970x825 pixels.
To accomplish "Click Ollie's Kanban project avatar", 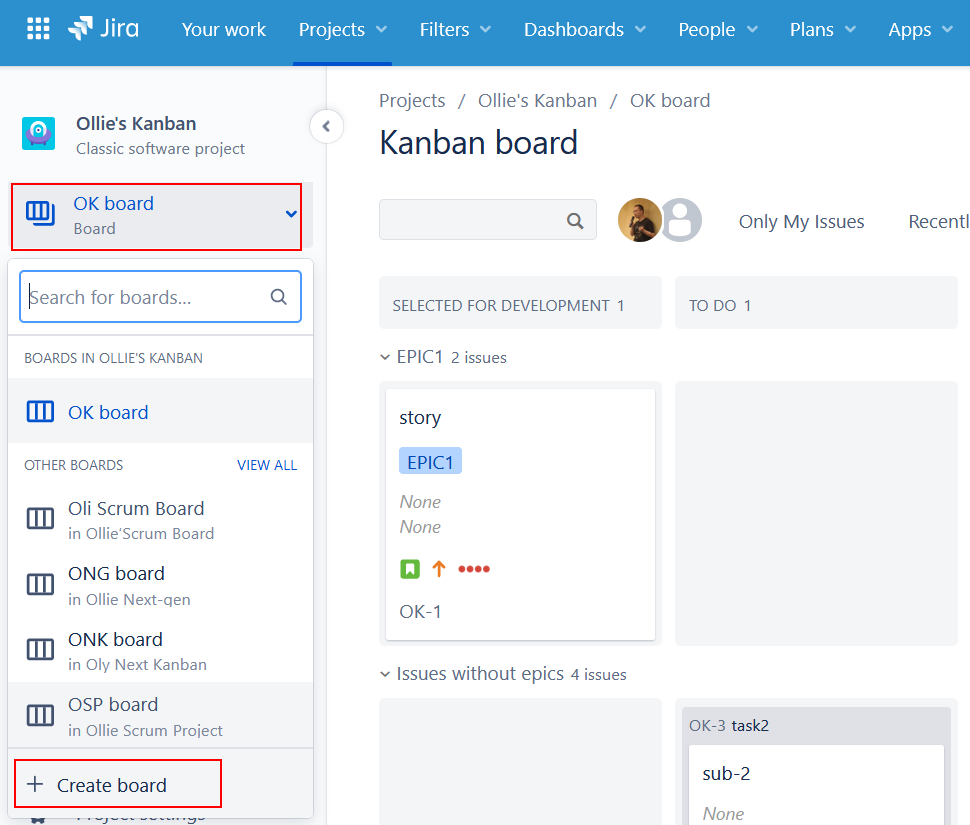I will [38, 132].
